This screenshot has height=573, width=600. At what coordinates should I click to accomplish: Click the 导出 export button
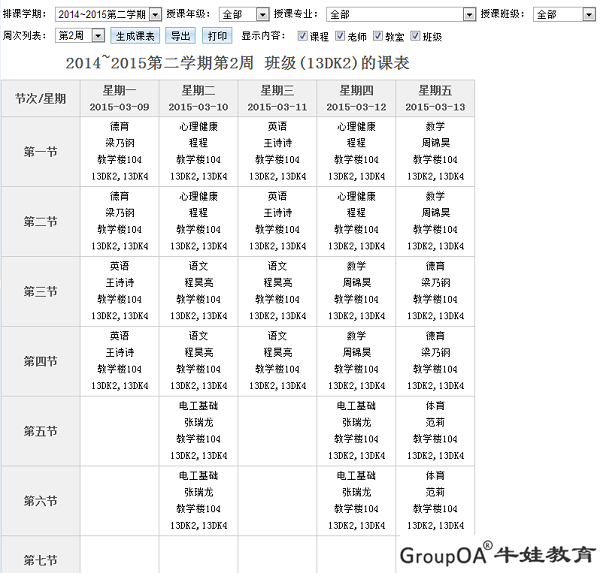180,36
